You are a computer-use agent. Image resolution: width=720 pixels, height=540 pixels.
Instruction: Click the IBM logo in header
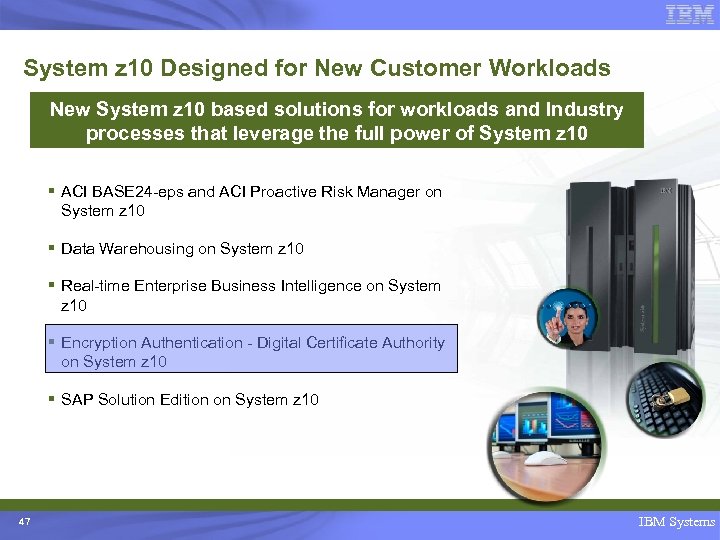click(690, 14)
